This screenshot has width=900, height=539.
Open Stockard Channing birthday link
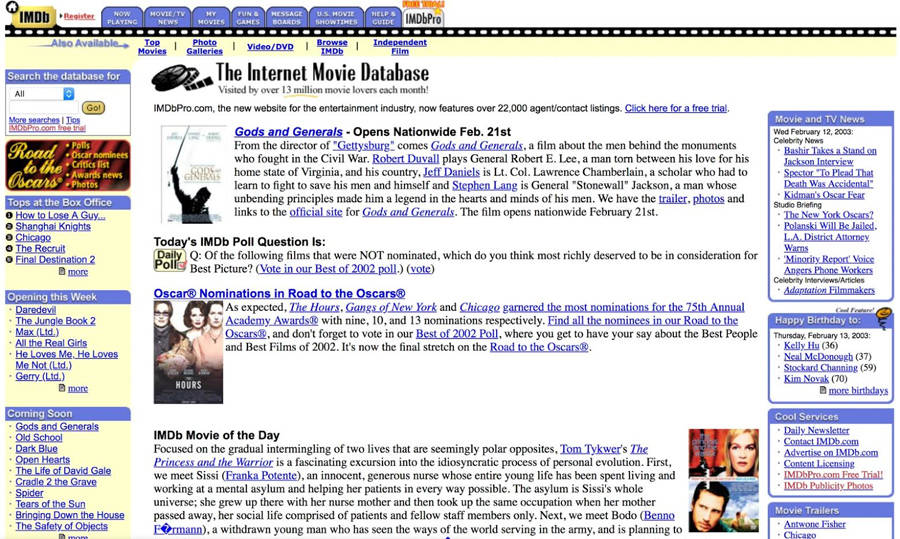coord(821,367)
